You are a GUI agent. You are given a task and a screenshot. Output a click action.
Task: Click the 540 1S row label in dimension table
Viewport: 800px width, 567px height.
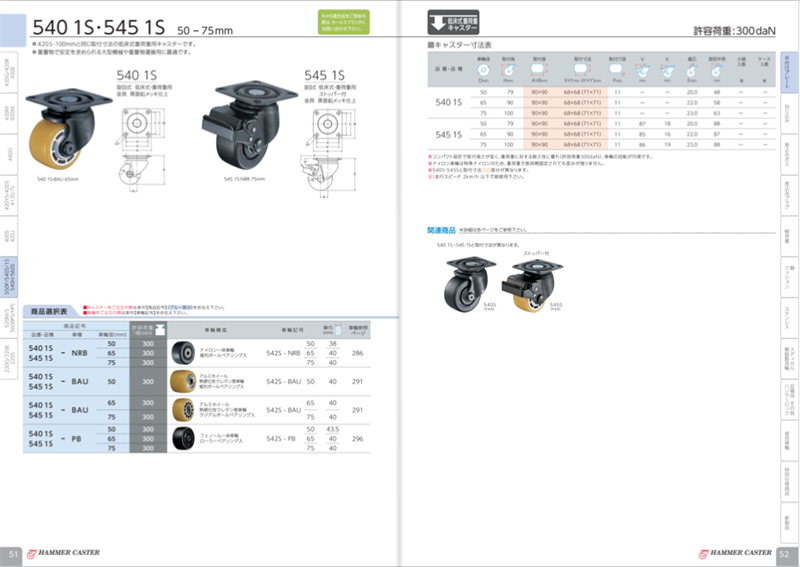[x=448, y=102]
